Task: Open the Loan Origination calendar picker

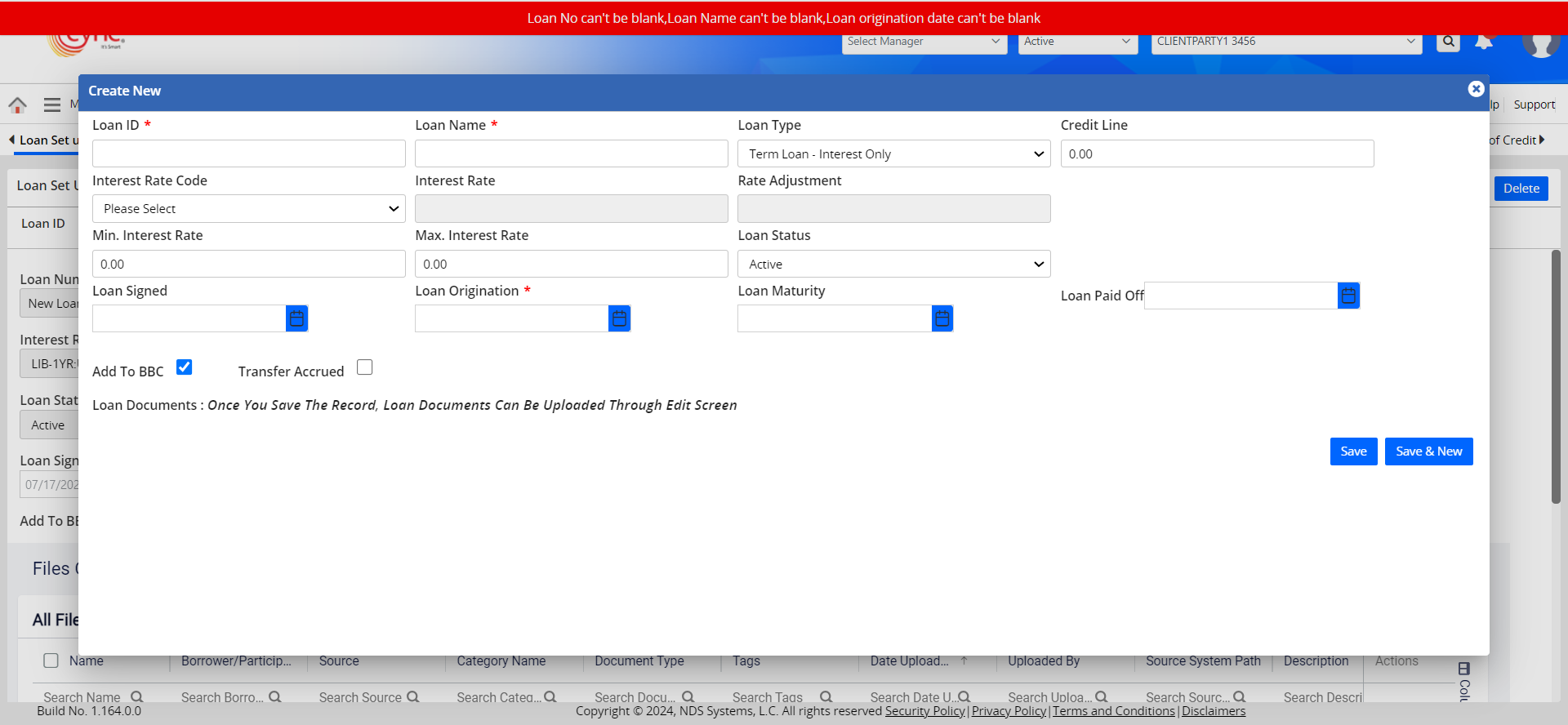Action: pos(619,318)
